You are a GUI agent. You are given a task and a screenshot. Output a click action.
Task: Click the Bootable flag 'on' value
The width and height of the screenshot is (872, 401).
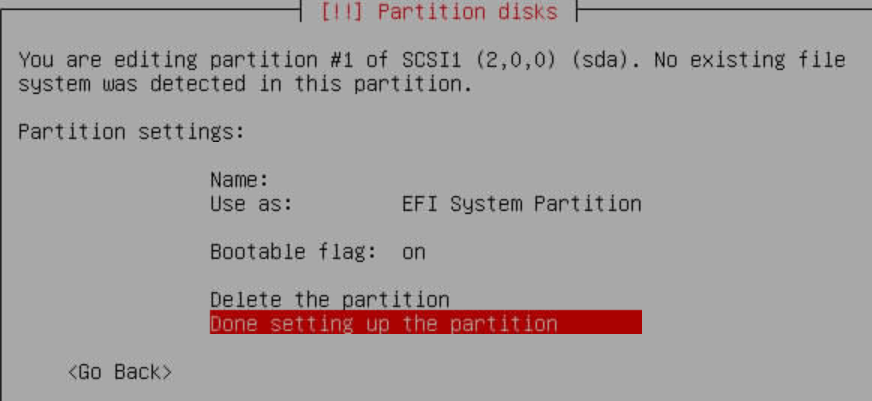(414, 253)
